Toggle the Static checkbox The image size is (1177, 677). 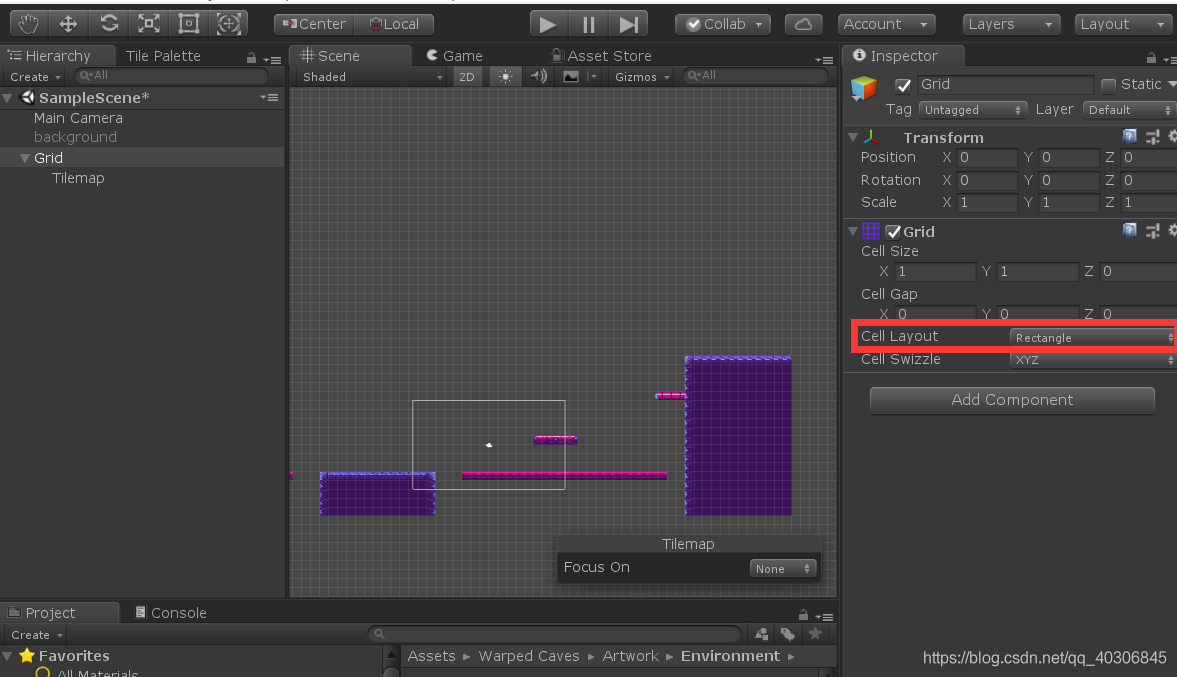click(1108, 85)
